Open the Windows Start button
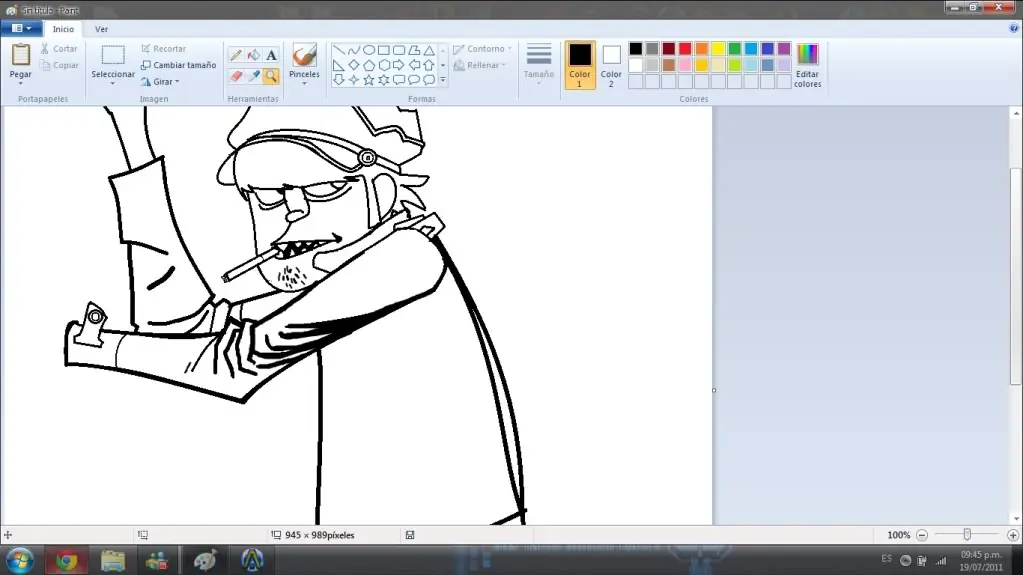 tap(20, 561)
